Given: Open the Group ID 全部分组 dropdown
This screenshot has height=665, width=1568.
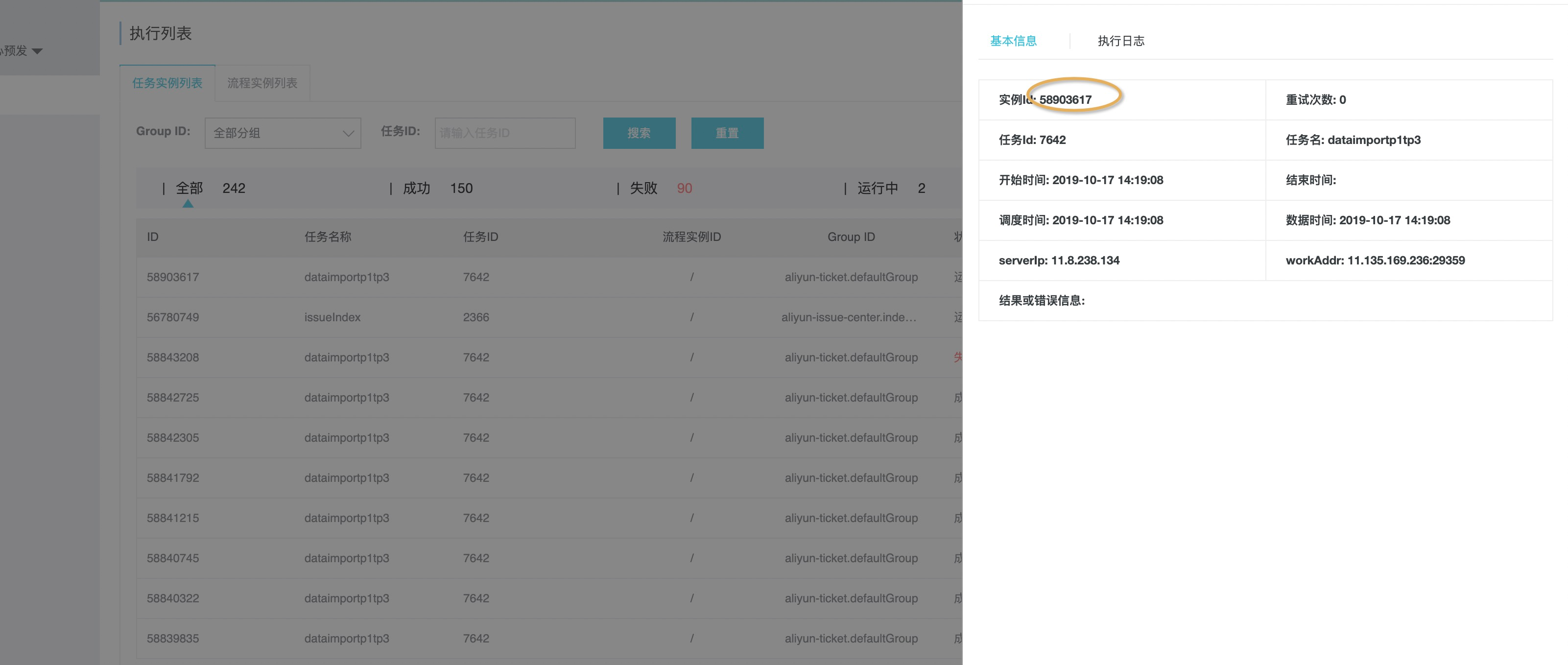Looking at the screenshot, I should tap(283, 133).
